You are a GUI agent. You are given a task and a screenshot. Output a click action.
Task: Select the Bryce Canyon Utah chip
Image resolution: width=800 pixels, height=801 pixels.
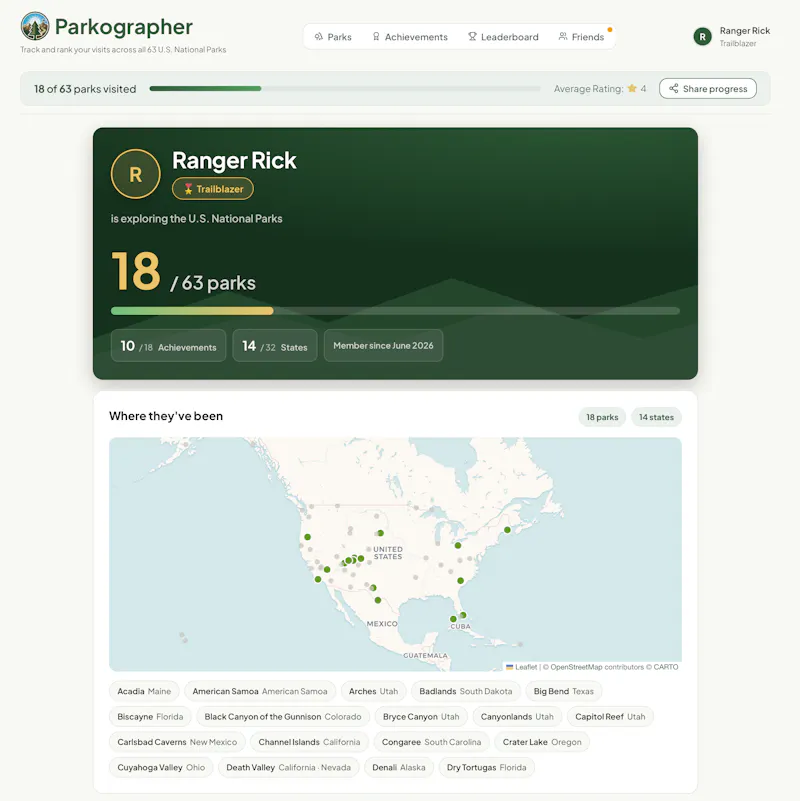point(421,717)
